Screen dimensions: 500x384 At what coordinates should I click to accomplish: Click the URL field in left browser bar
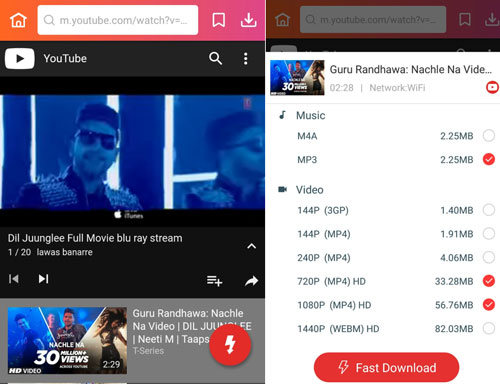tap(118, 20)
